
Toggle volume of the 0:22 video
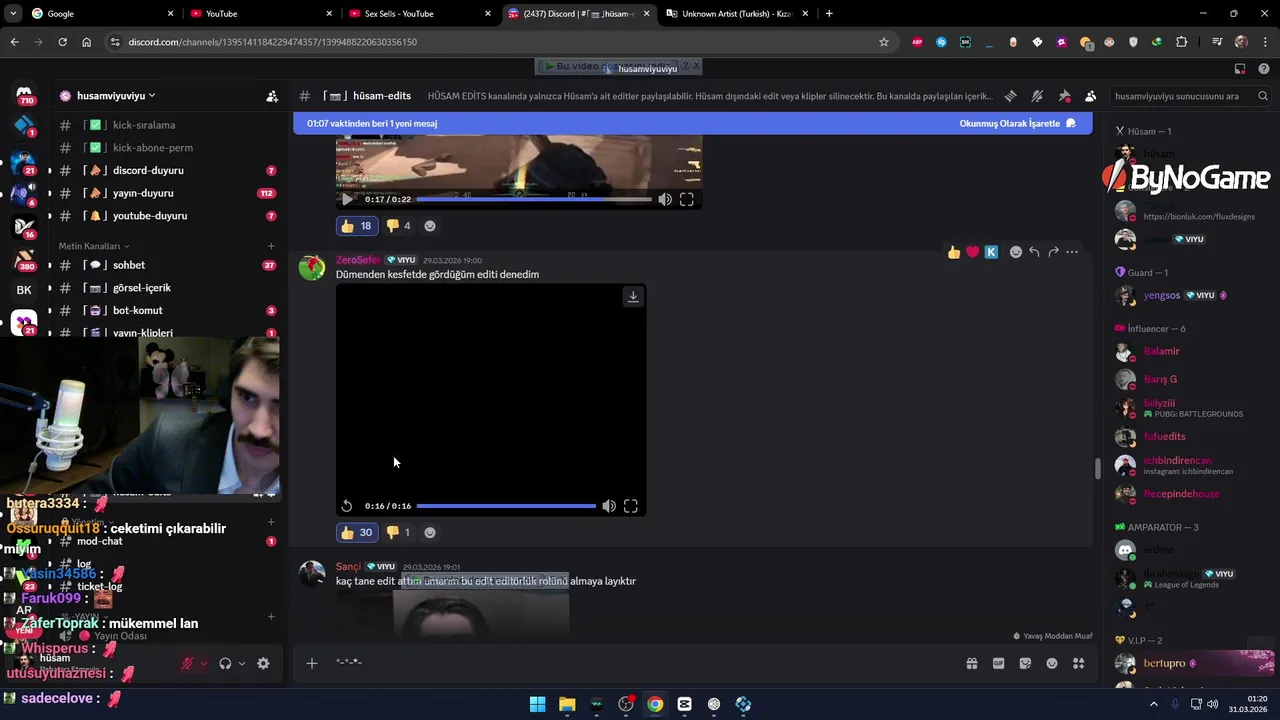coord(665,199)
